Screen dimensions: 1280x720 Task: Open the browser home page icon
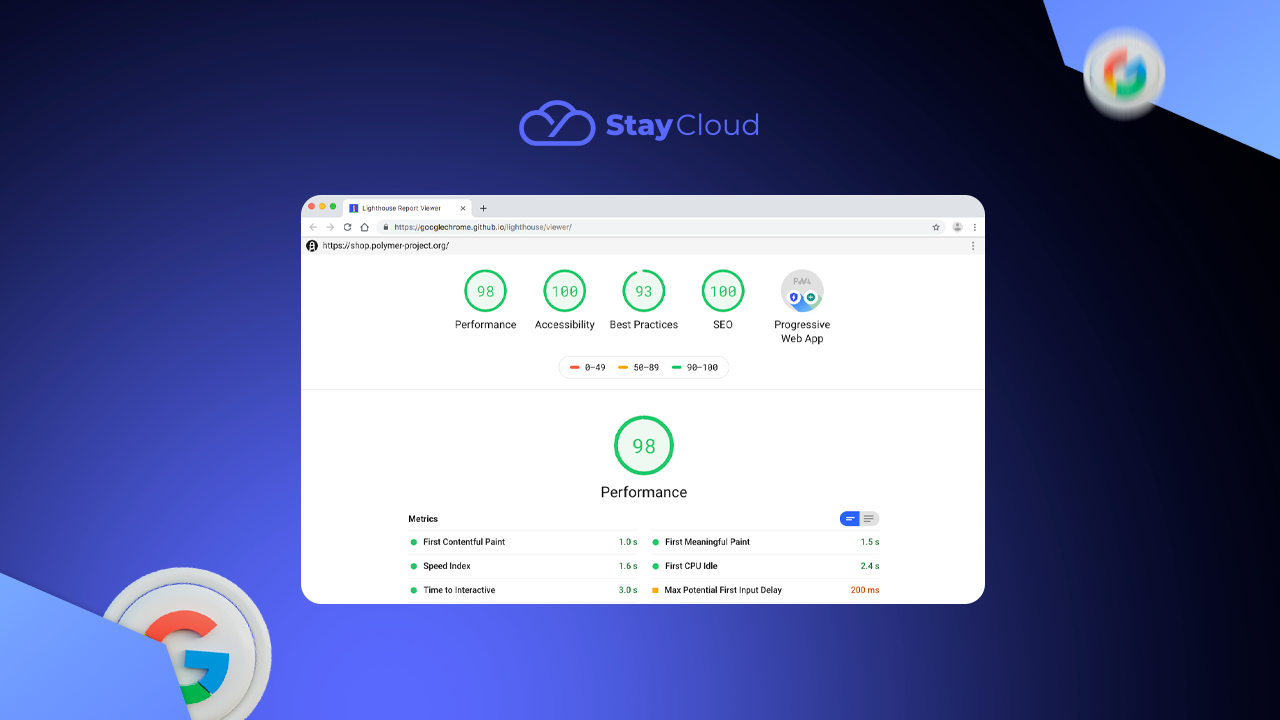point(364,227)
